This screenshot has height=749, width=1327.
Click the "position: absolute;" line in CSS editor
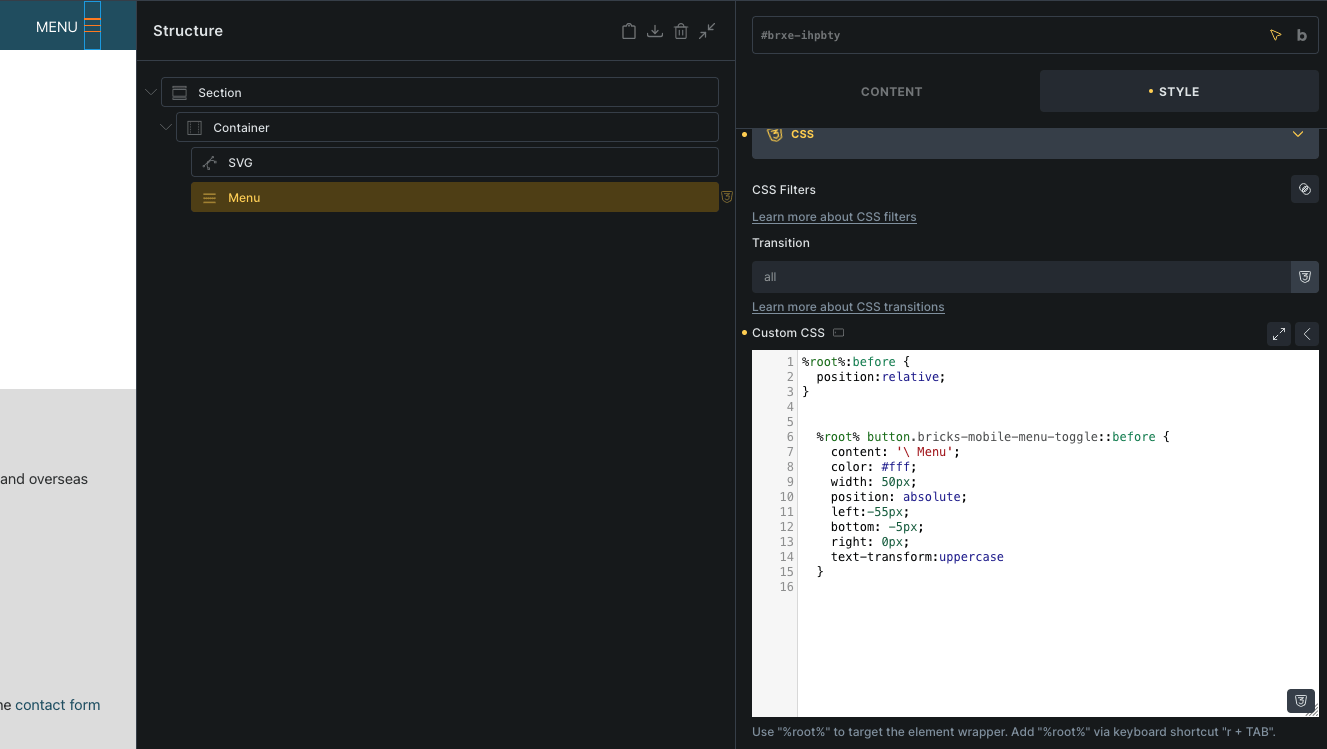[x=899, y=497]
